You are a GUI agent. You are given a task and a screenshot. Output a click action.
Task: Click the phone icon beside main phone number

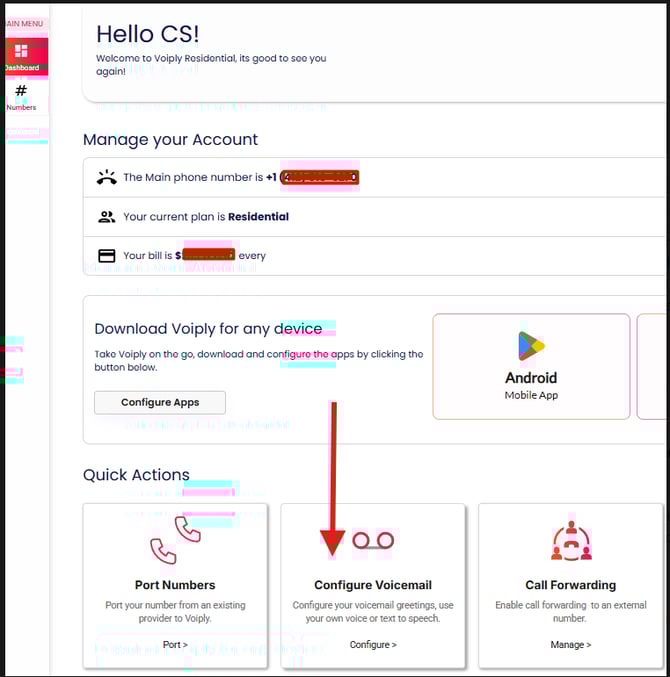106,178
